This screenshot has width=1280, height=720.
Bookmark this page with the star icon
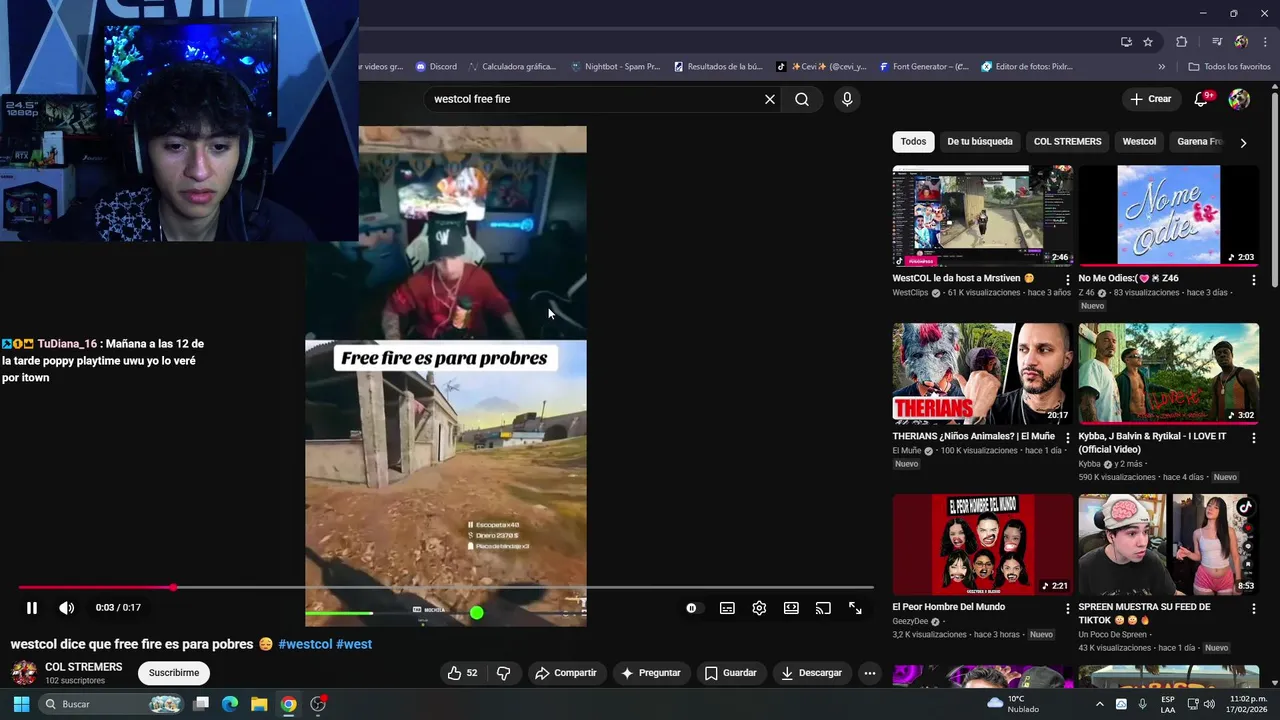(1148, 42)
